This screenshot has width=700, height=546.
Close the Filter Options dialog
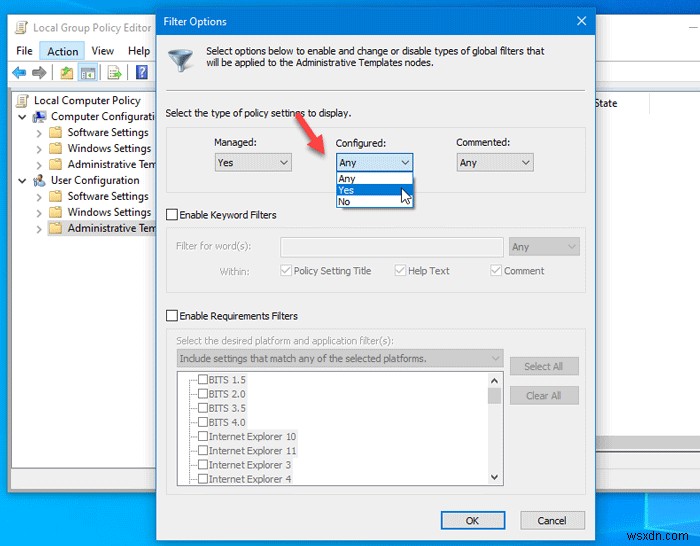(x=581, y=21)
